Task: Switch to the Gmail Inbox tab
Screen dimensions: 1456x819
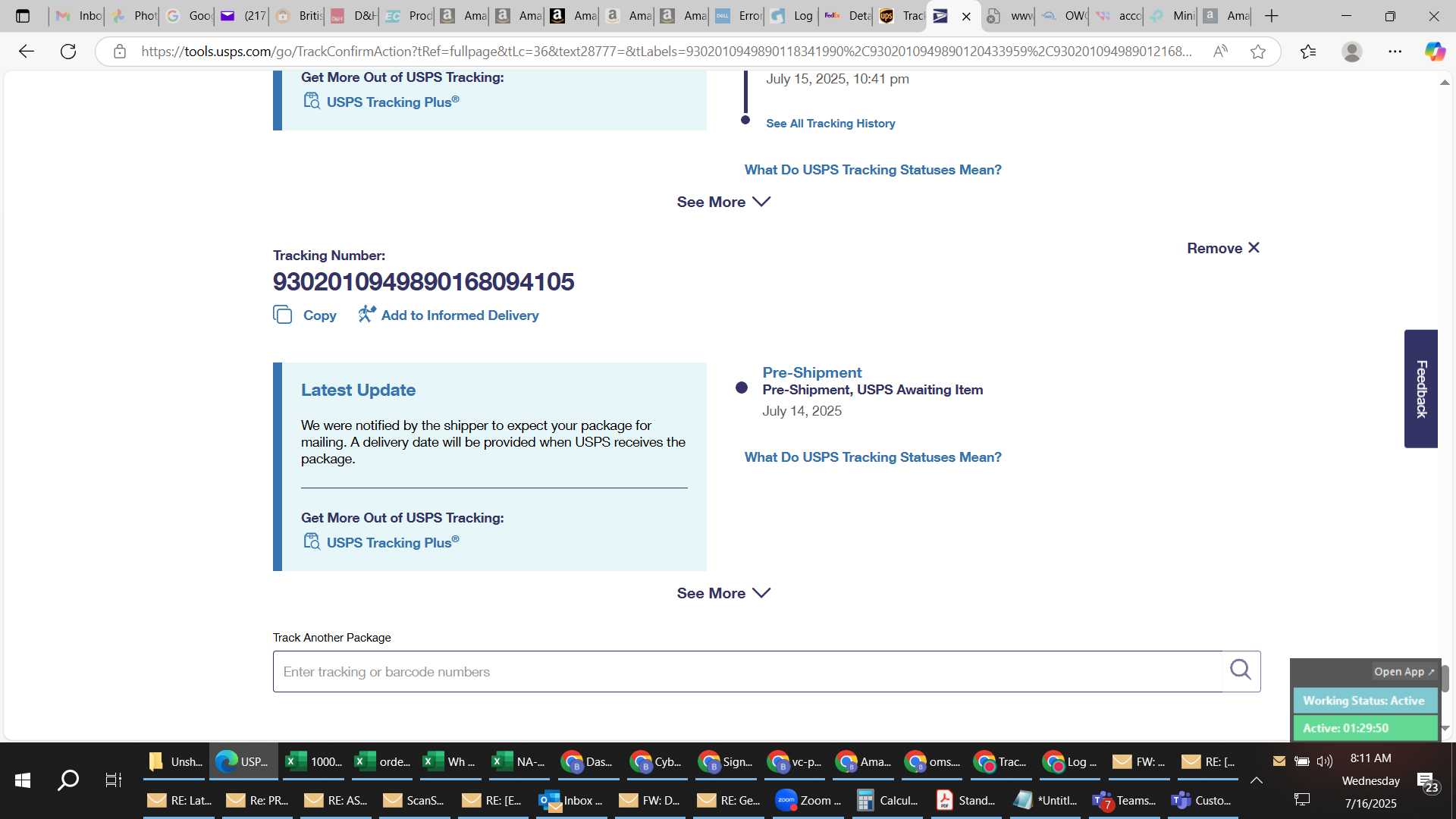Action: tap(78, 16)
